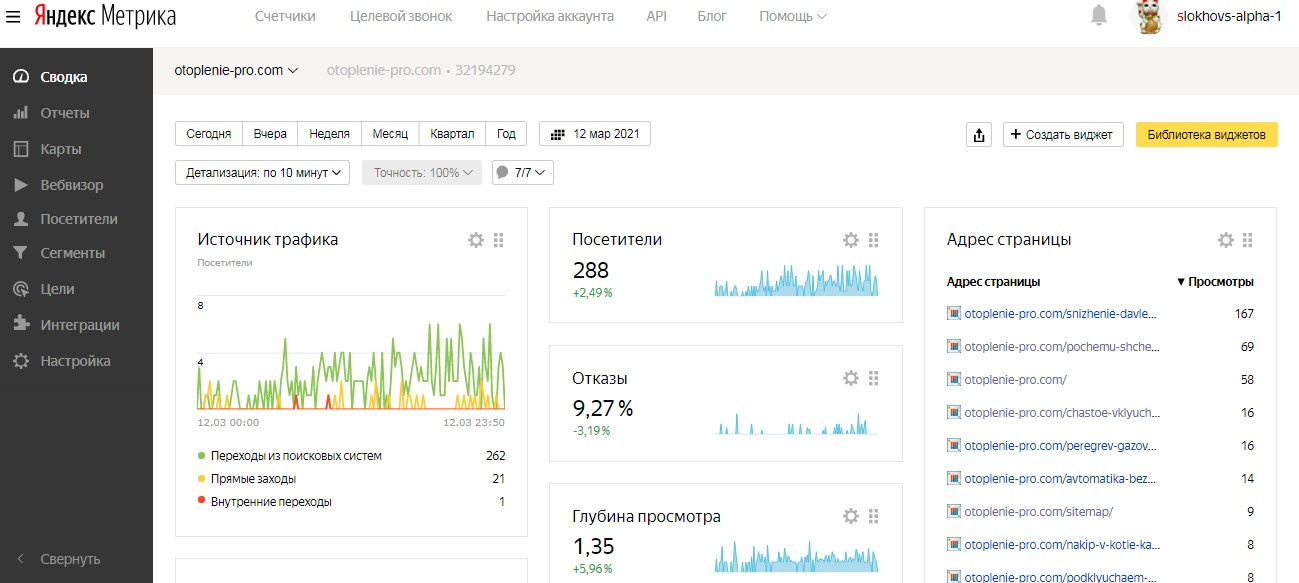Click the Отказы sparkline chart
The image size is (1299, 583).
pyautogui.click(x=796, y=423)
